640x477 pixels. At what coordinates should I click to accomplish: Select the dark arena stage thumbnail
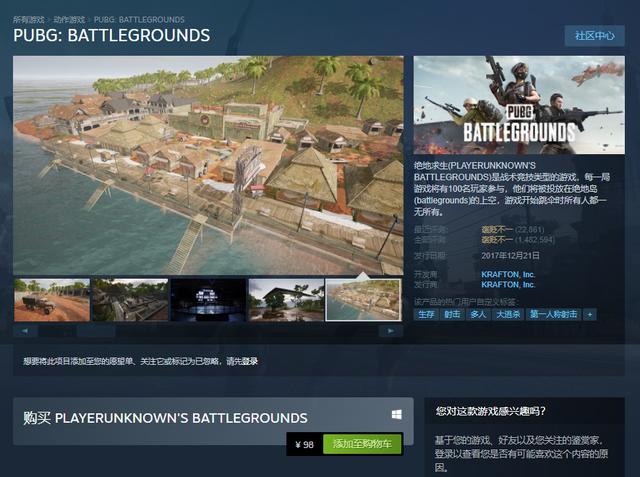pyautogui.click(x=208, y=300)
